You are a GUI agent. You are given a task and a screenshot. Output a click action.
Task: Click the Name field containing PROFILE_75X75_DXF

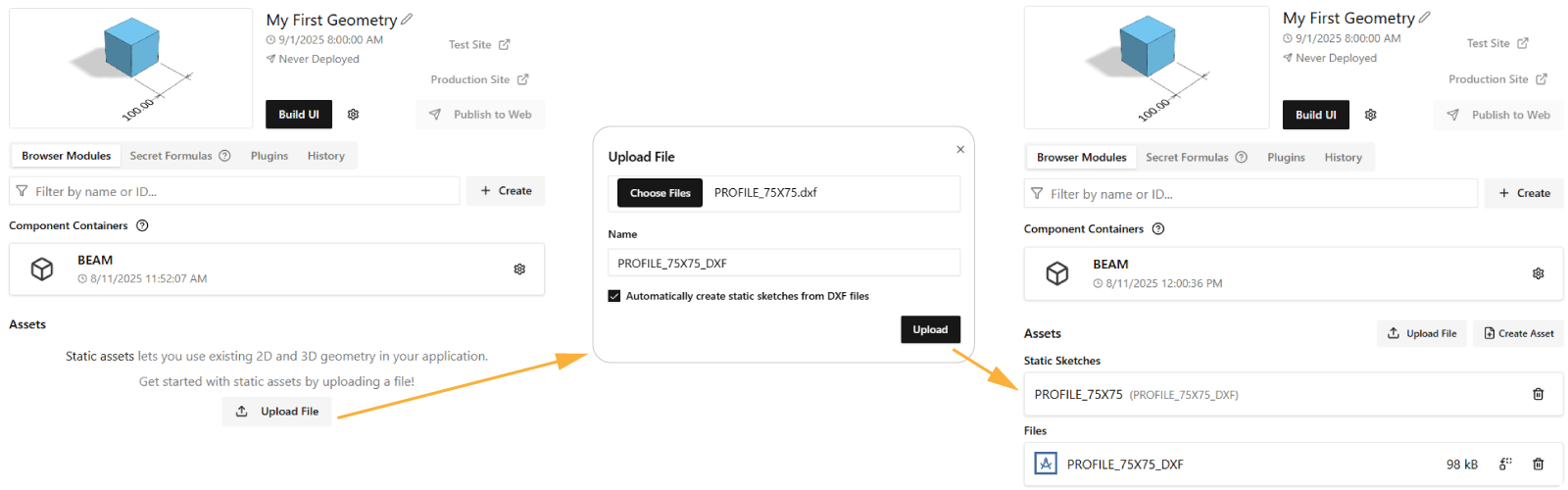click(784, 263)
